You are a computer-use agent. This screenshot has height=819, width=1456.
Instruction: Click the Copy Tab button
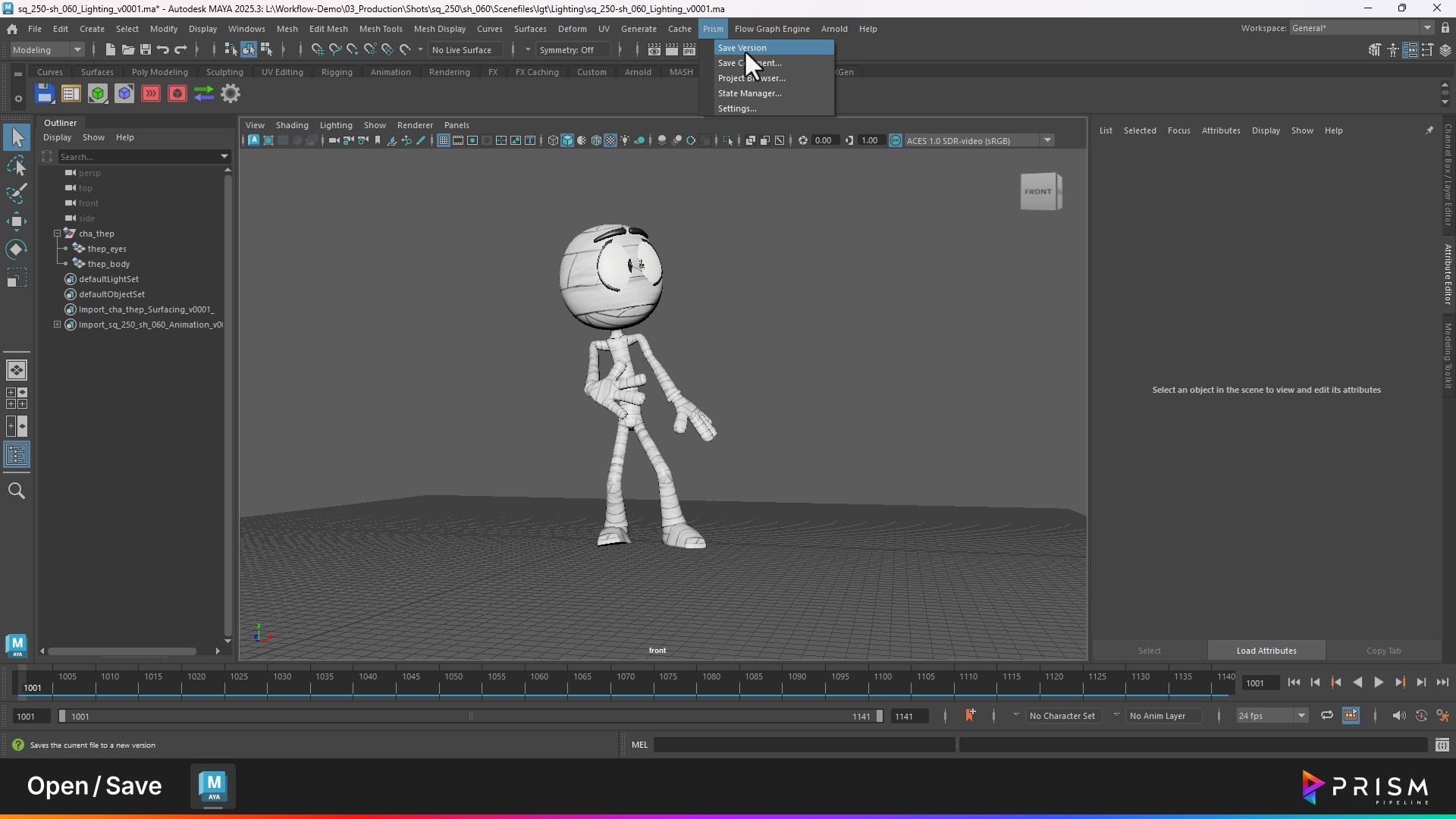[x=1383, y=651]
